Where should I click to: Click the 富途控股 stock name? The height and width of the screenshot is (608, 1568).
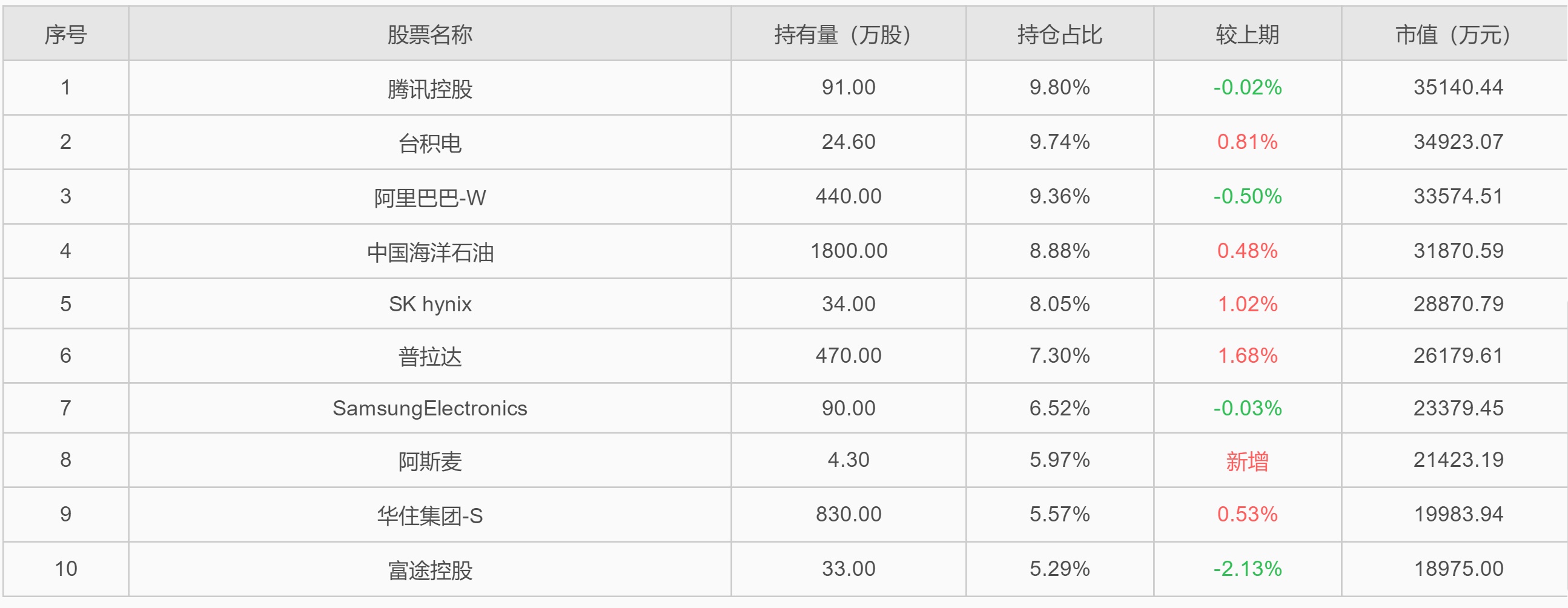pyautogui.click(x=430, y=570)
